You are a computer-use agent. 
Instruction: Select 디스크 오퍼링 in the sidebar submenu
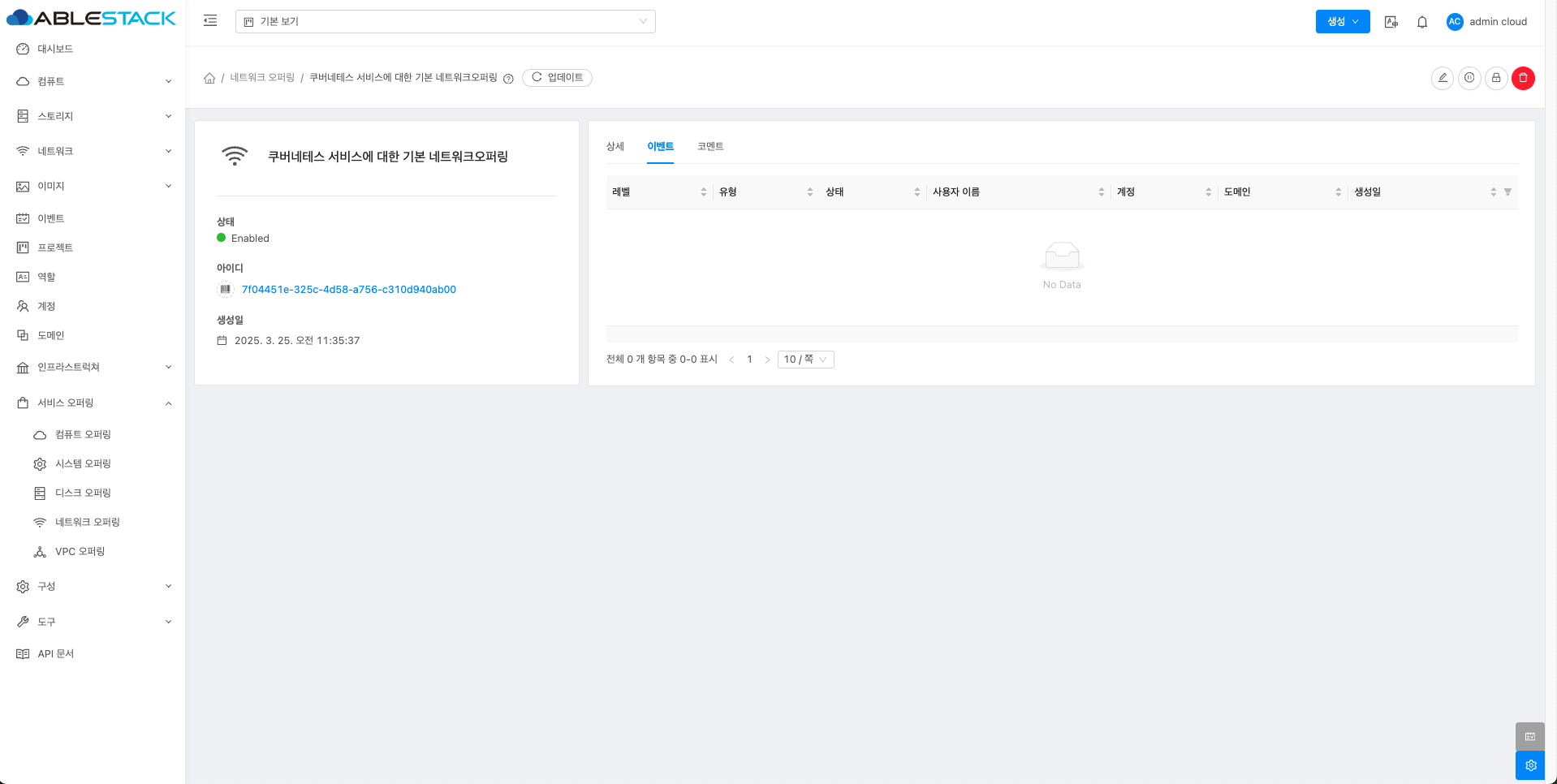[x=83, y=493]
